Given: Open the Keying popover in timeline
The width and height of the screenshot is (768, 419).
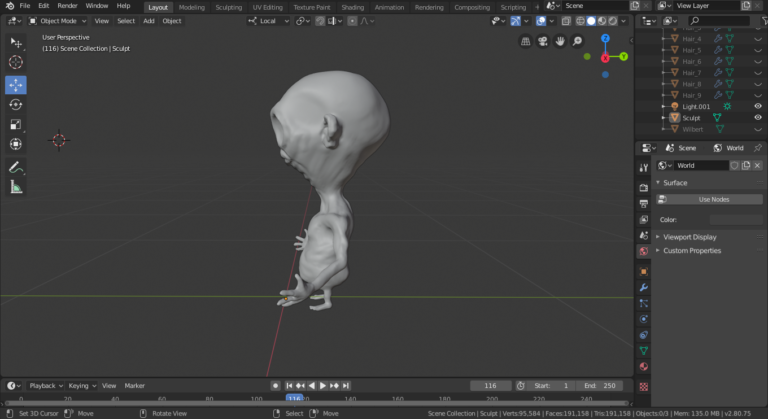Looking at the screenshot, I should [79, 385].
